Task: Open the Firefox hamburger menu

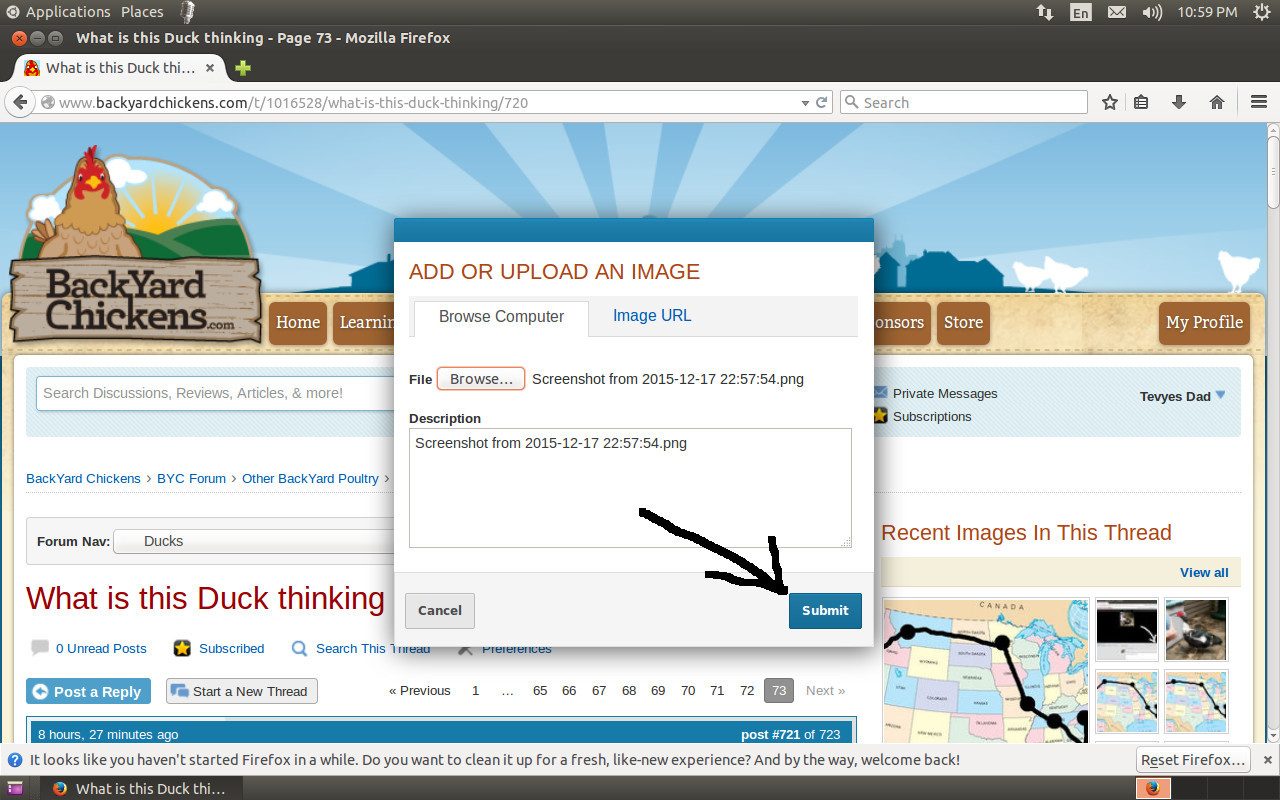Action: (1259, 102)
